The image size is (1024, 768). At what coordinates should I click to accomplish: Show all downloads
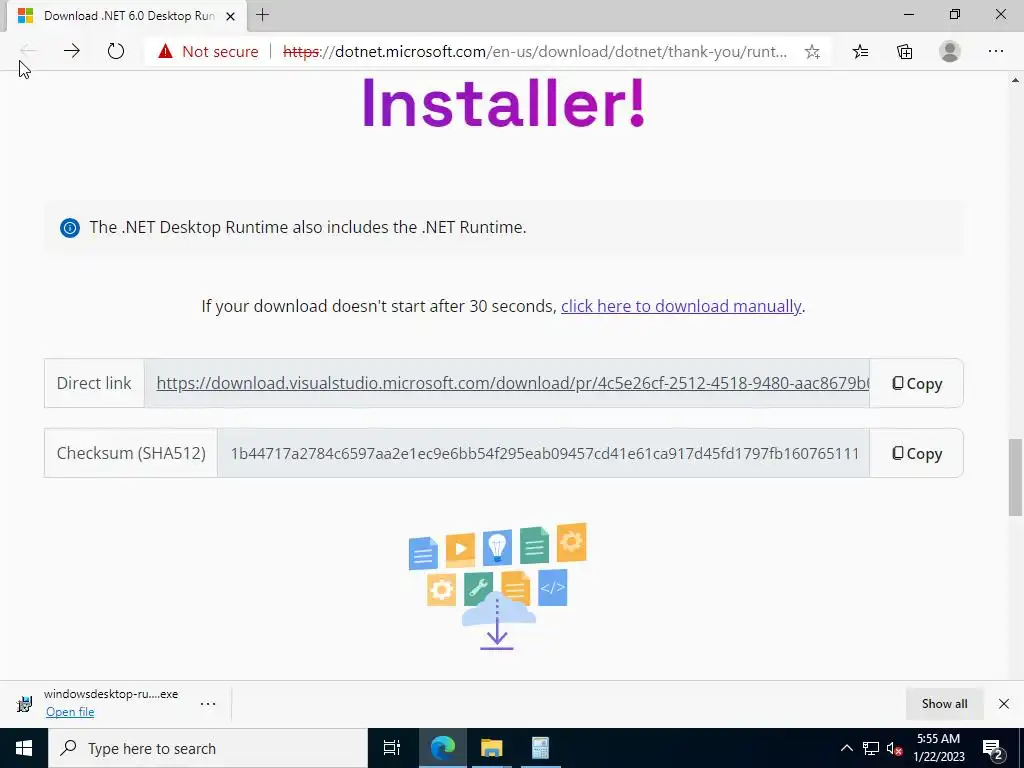click(944, 703)
